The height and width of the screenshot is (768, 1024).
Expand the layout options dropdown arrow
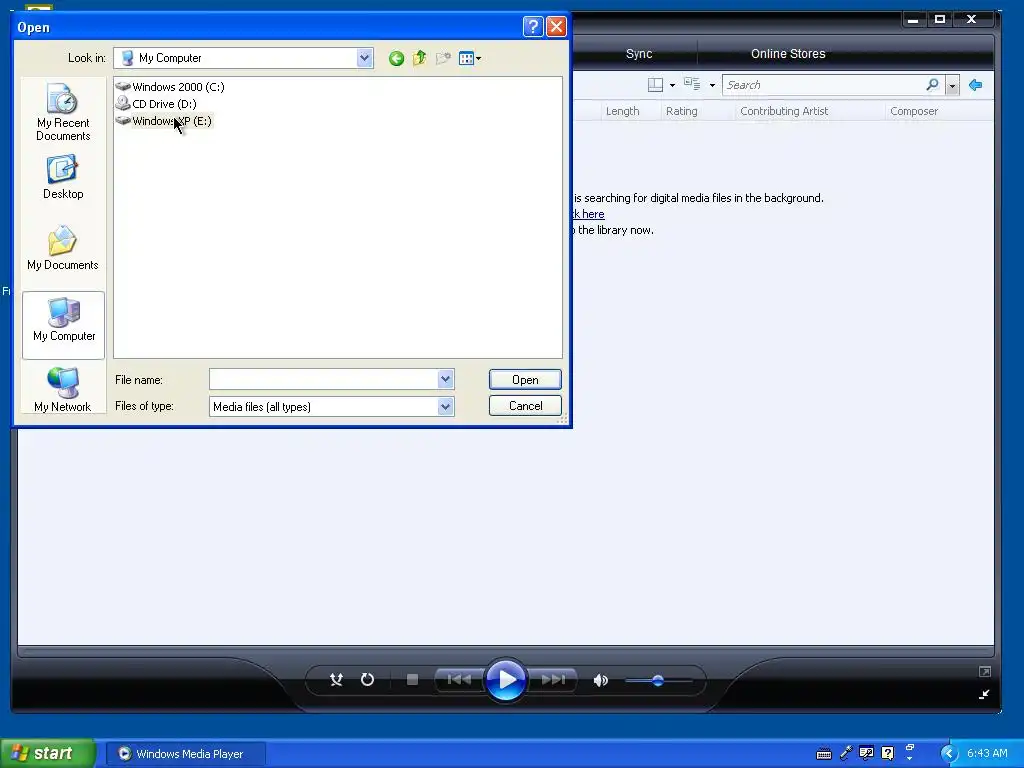pos(672,86)
